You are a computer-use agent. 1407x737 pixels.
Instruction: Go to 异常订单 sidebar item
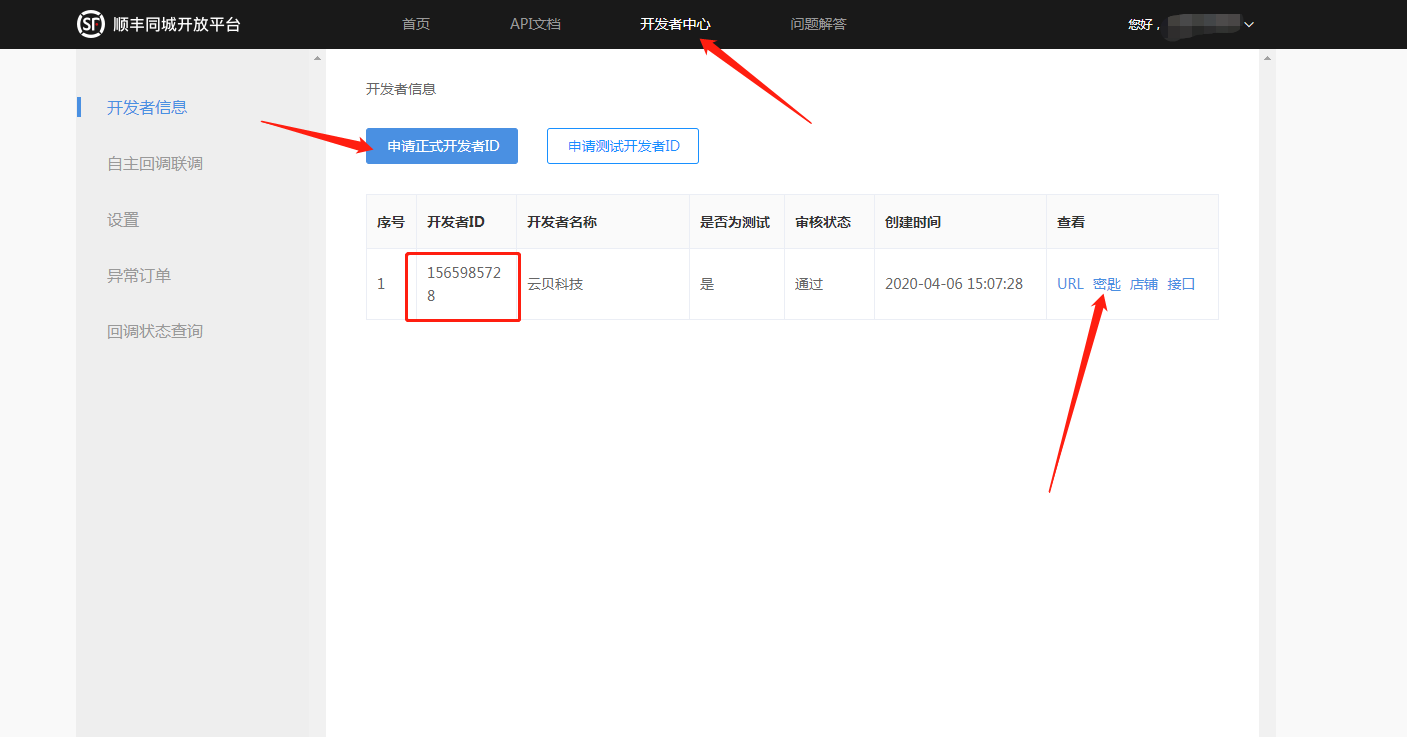point(139,275)
